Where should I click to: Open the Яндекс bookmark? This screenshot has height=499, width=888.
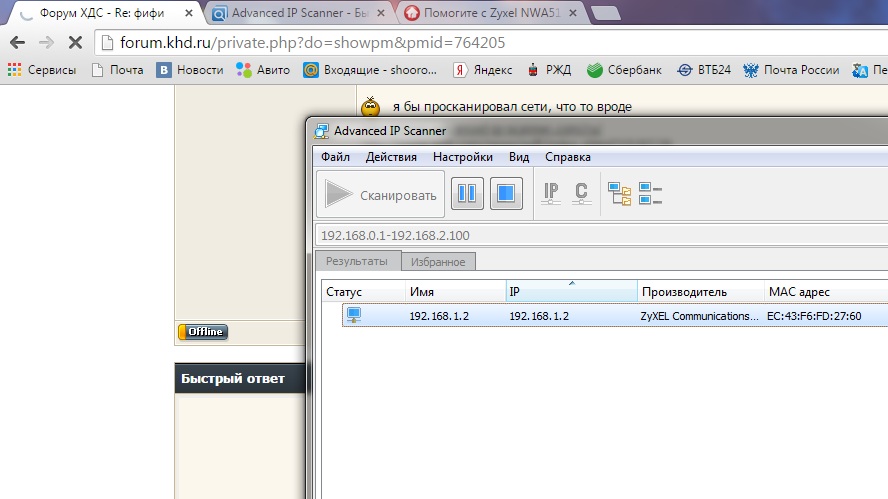(483, 70)
